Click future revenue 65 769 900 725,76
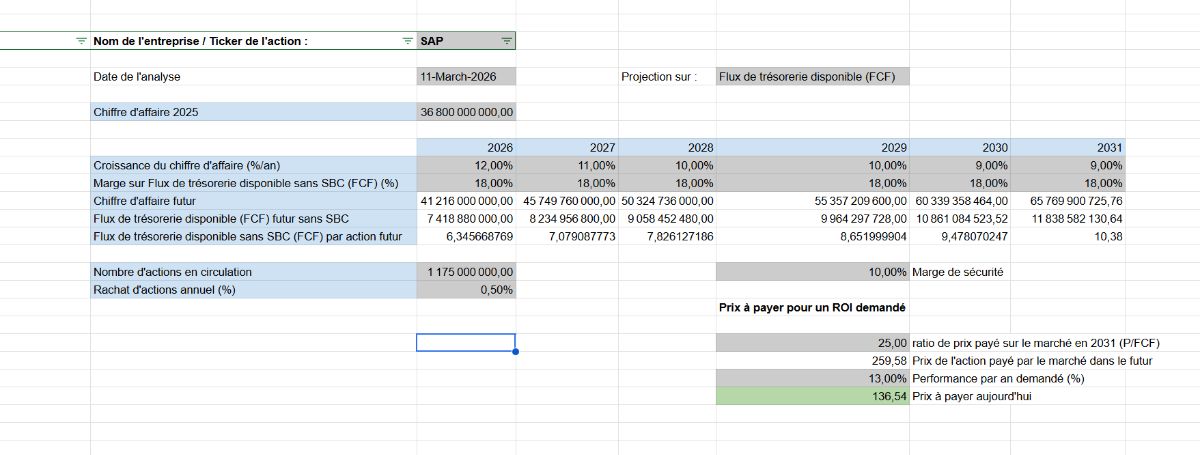This screenshot has width=1200, height=455. [x=1068, y=201]
